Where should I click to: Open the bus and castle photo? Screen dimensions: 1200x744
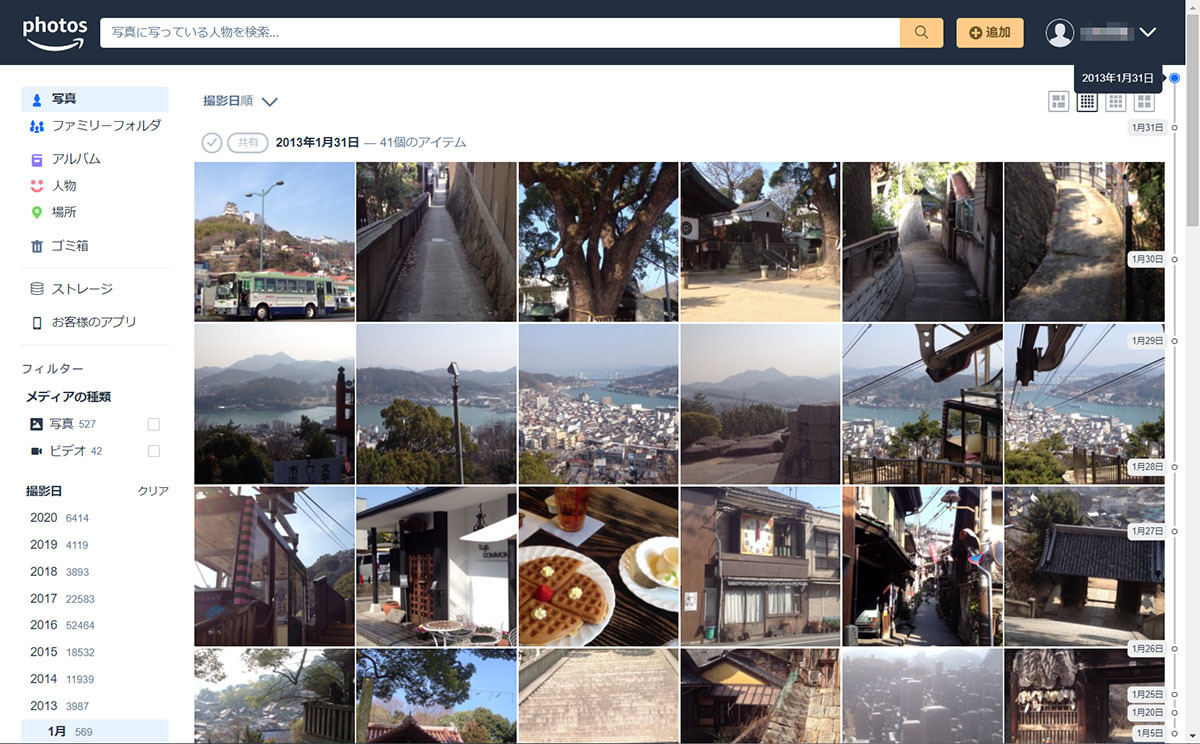click(274, 242)
